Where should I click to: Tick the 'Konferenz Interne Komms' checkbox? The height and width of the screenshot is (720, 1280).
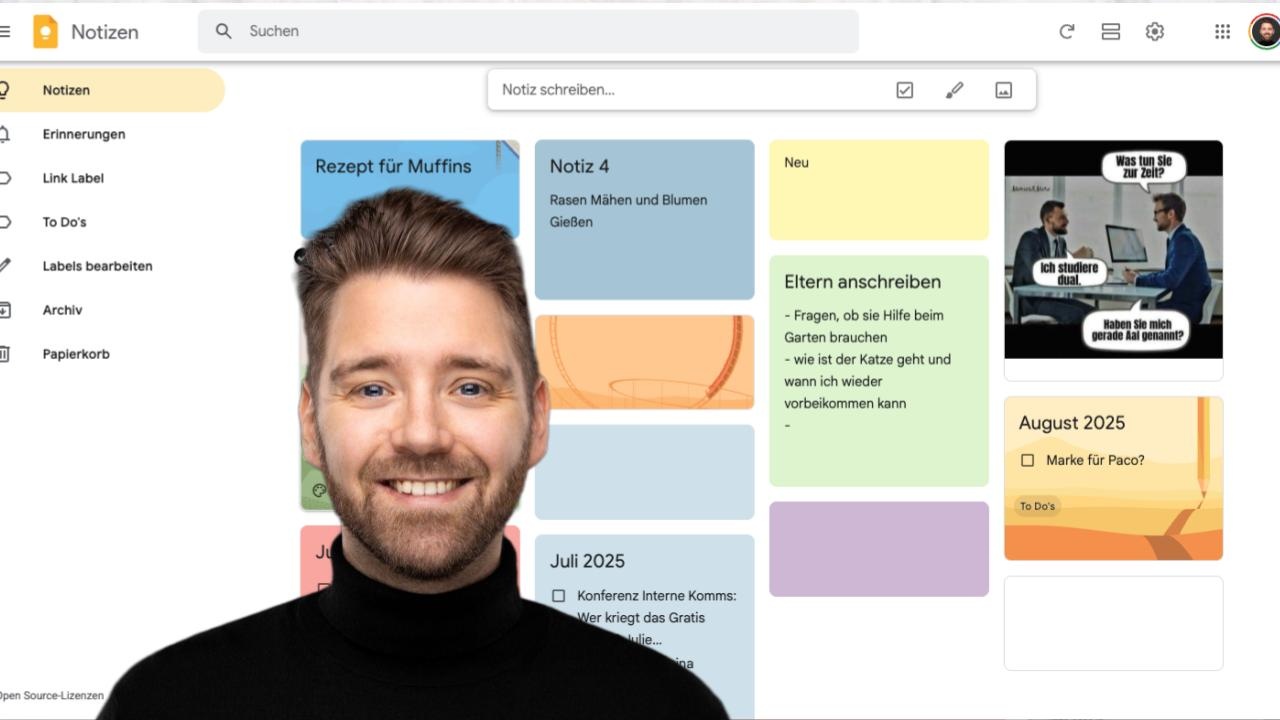[558, 595]
